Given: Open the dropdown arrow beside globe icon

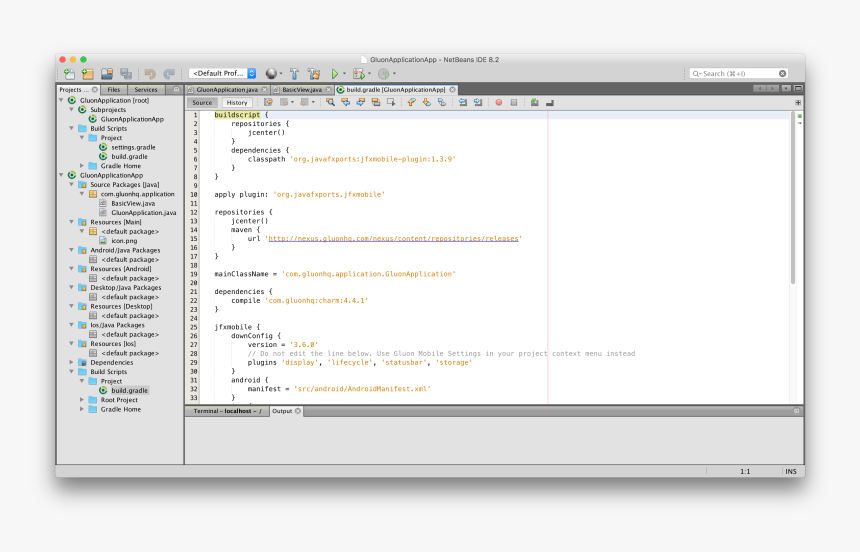Looking at the screenshot, I should click(281, 74).
